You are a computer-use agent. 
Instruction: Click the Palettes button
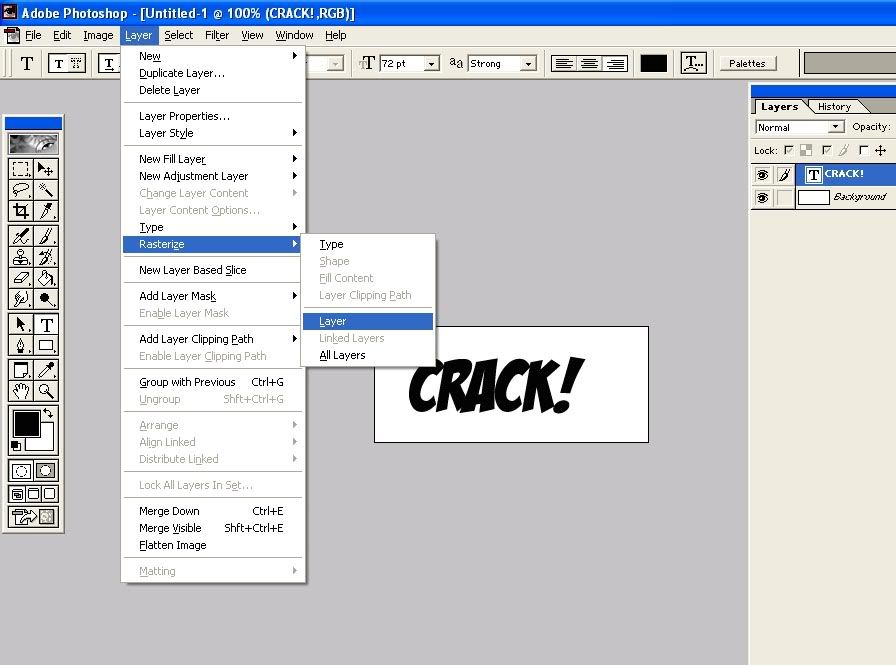[x=747, y=63]
